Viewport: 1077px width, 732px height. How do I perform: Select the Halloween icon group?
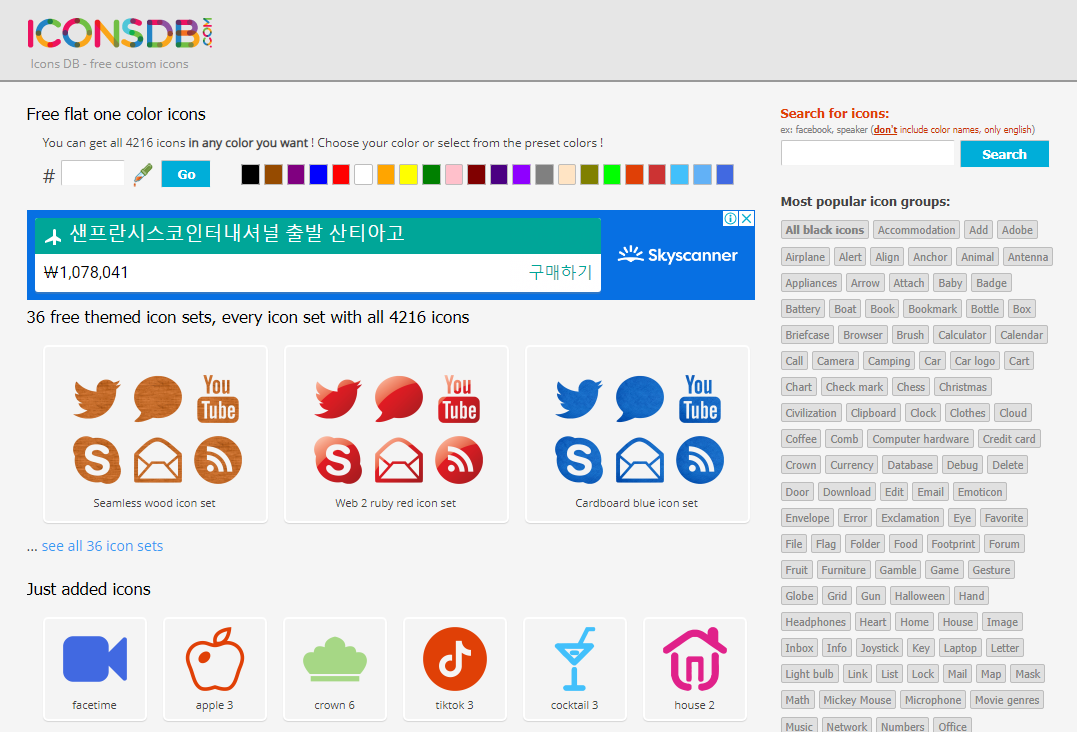click(920, 596)
